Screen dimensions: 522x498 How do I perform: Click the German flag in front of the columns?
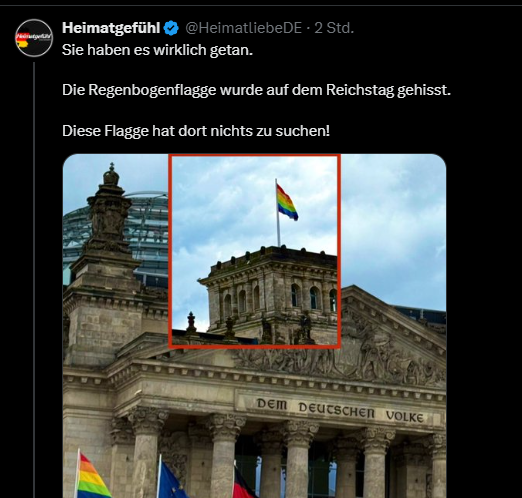(244, 481)
